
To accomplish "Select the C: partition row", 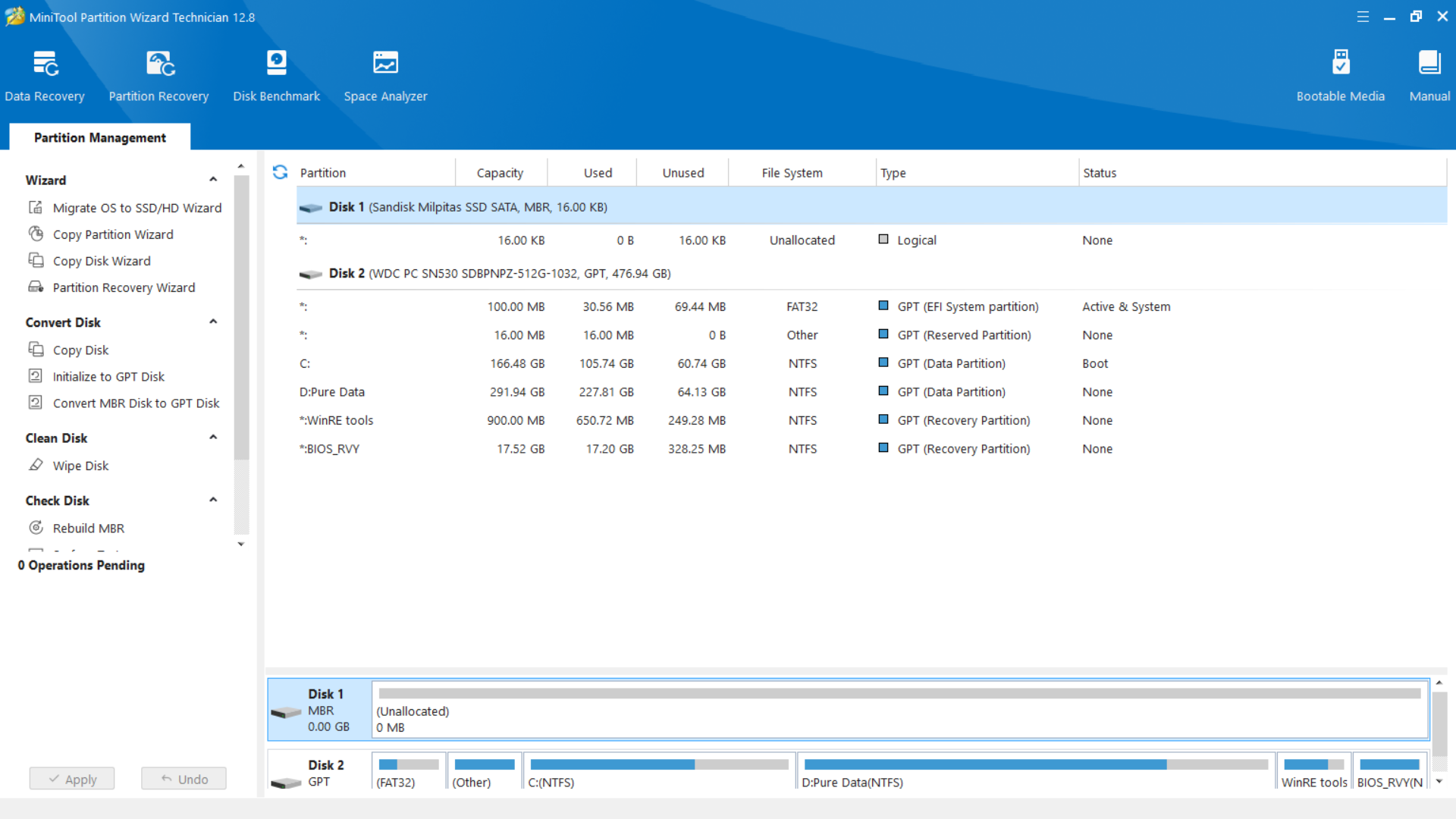I will pyautogui.click(x=871, y=363).
